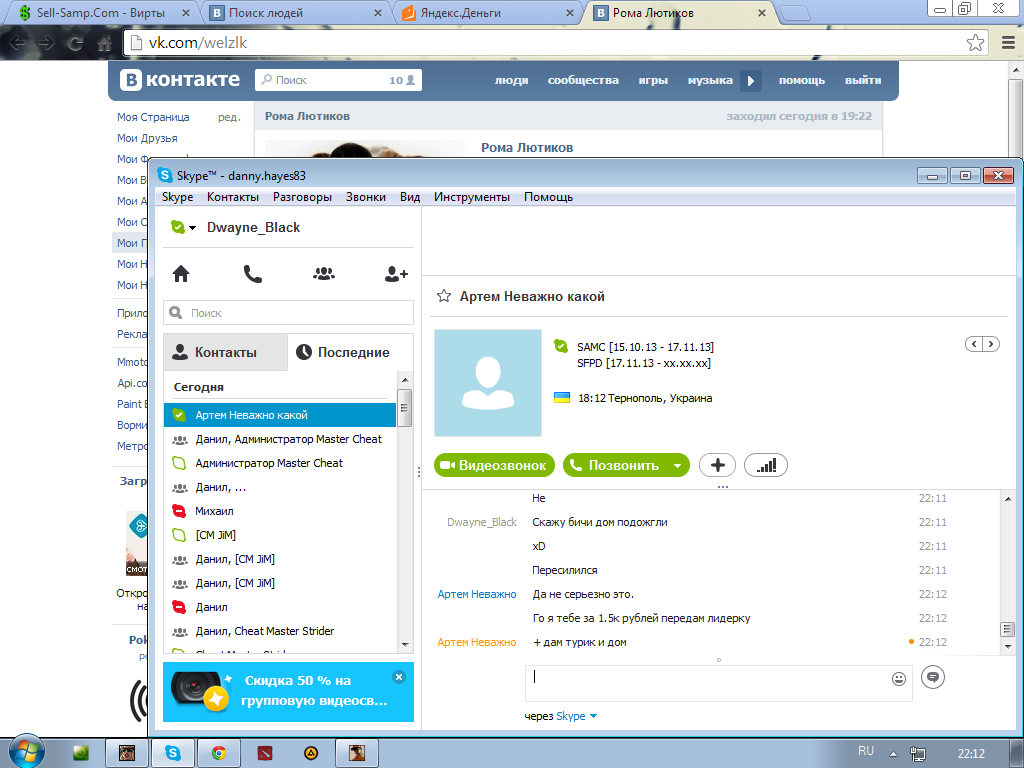The image size is (1024, 768).
Task: Open the через Skype sending method dropdown
Action: [576, 716]
